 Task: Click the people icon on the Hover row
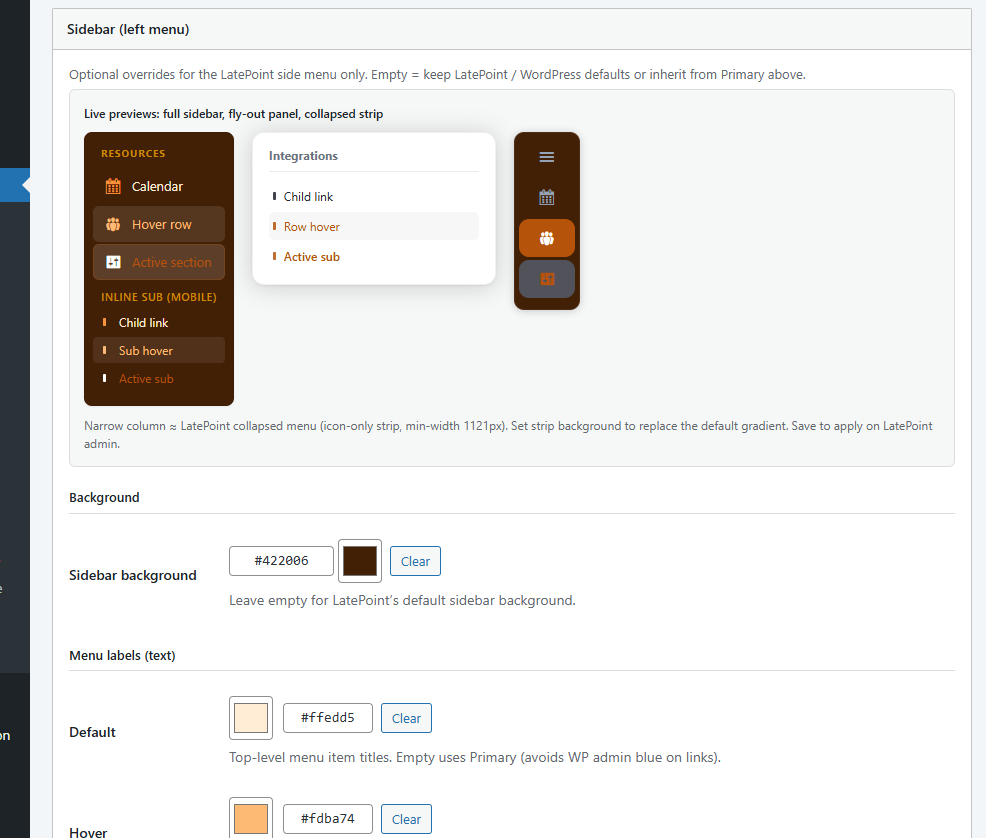click(115, 224)
